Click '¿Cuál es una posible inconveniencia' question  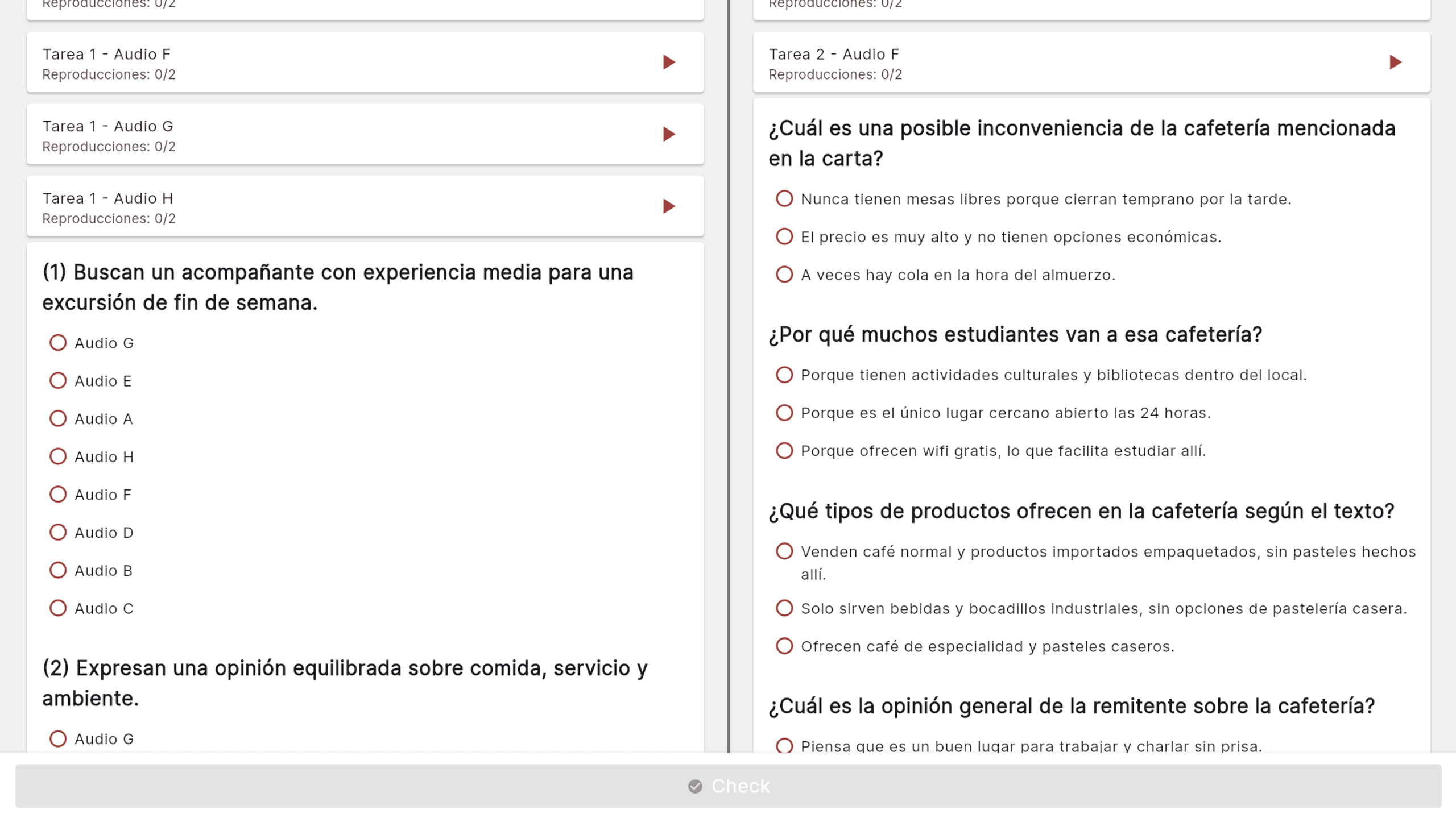tap(1082, 143)
